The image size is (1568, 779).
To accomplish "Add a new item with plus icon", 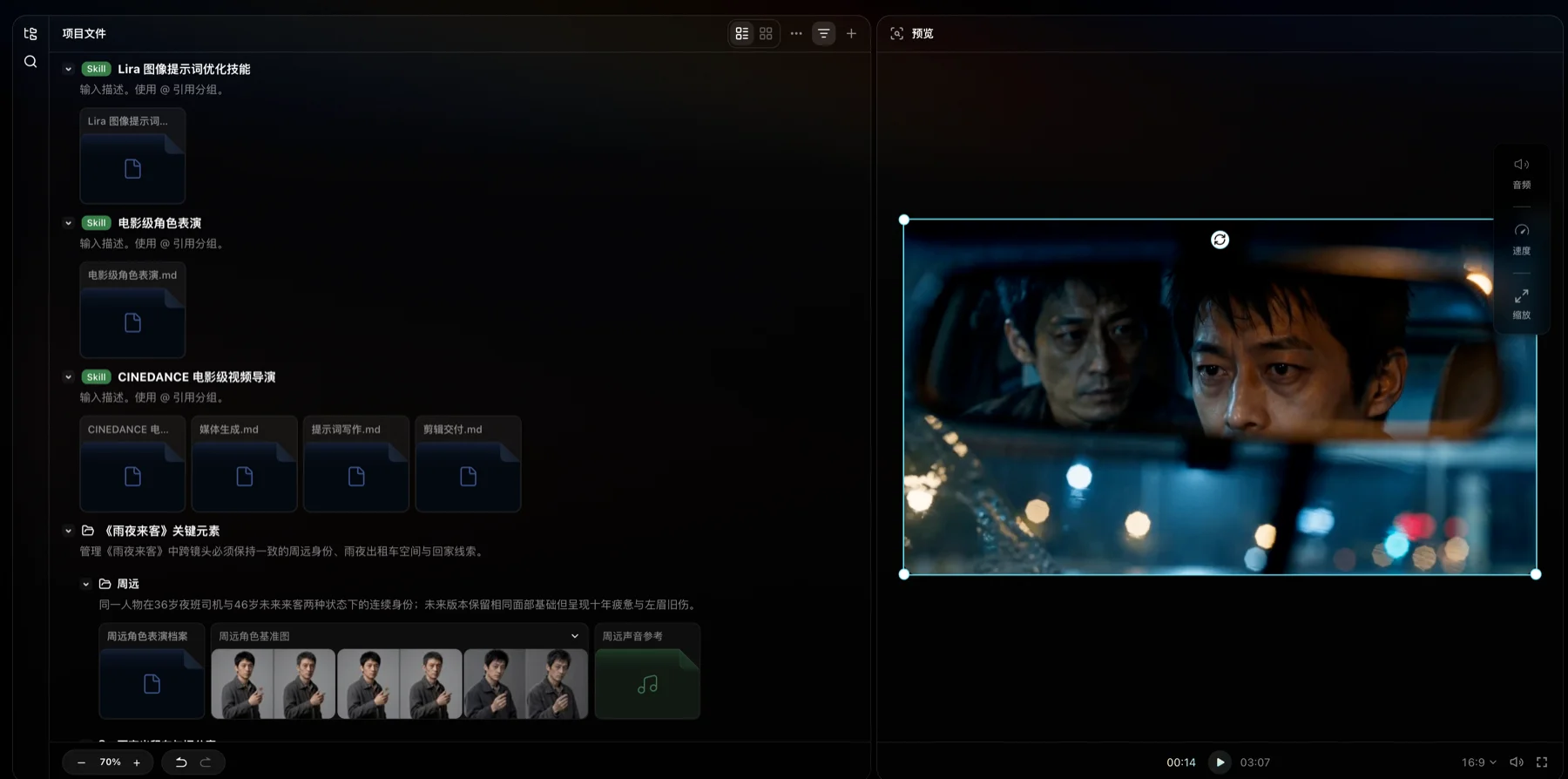I will (851, 34).
